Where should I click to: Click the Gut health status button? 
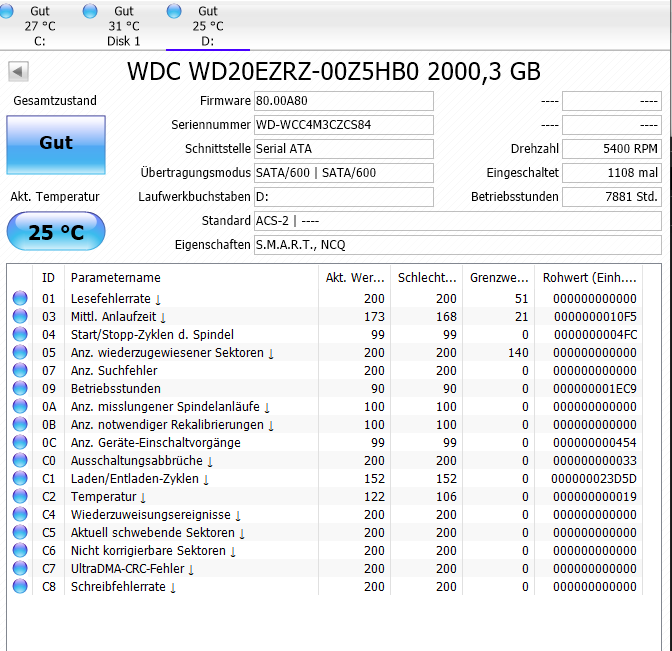click(x=56, y=145)
